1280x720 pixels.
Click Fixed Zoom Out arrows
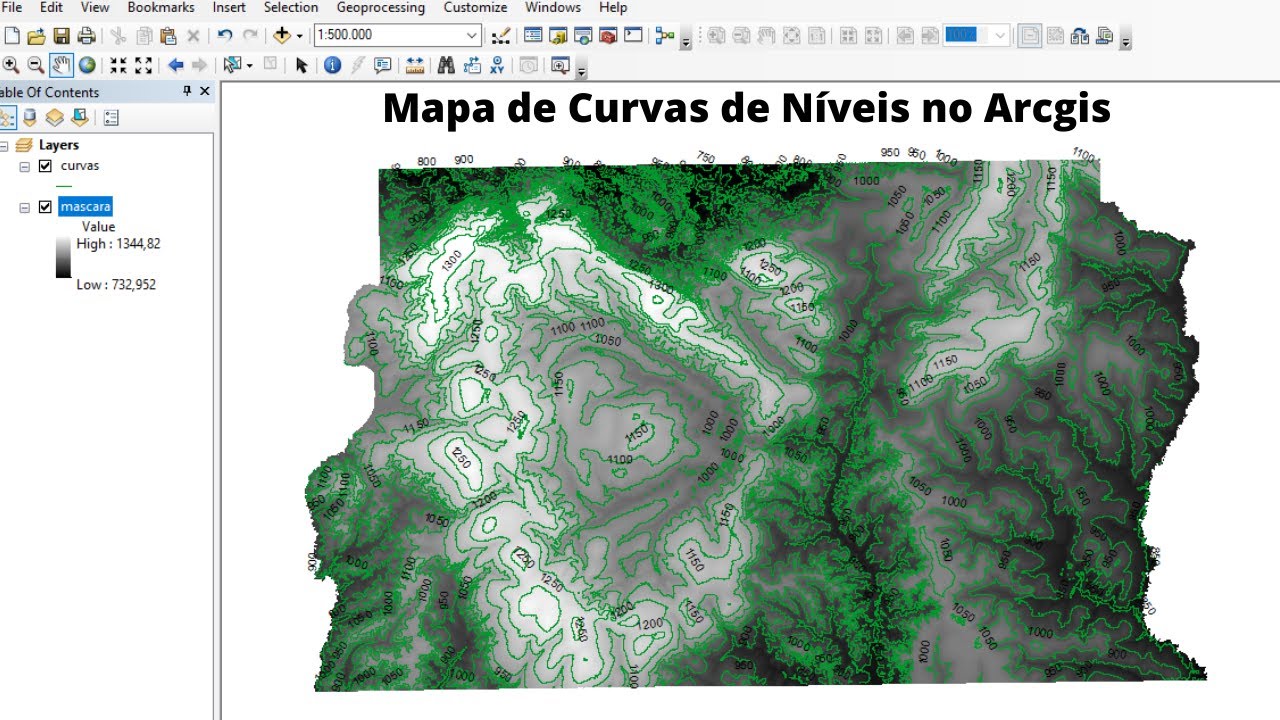coord(143,65)
